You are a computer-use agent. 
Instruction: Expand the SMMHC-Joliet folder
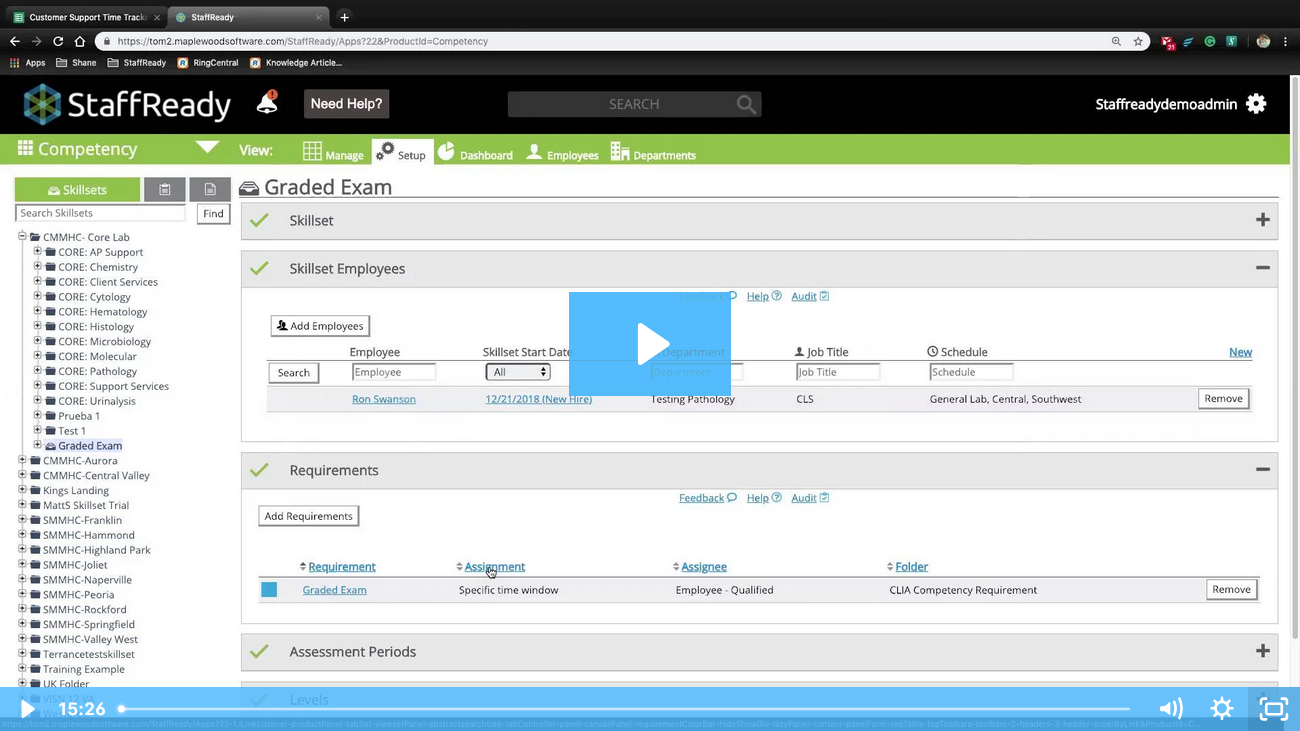coord(22,565)
